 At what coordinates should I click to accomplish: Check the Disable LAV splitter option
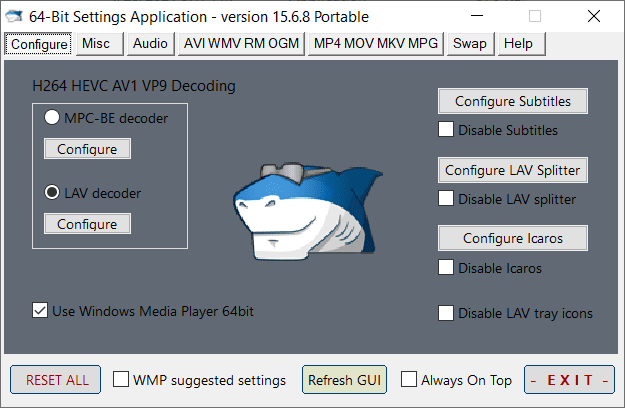446,199
